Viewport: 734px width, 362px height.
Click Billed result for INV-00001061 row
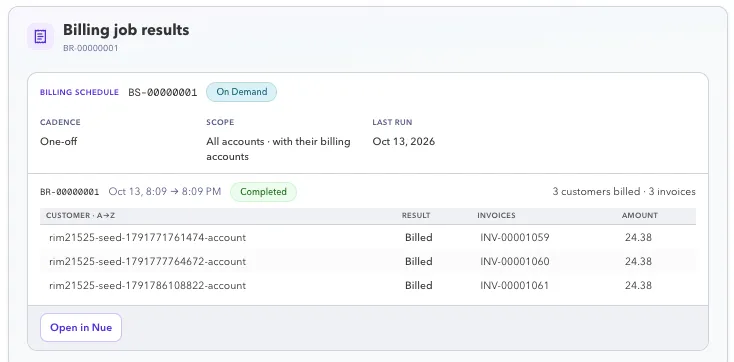[418, 285]
